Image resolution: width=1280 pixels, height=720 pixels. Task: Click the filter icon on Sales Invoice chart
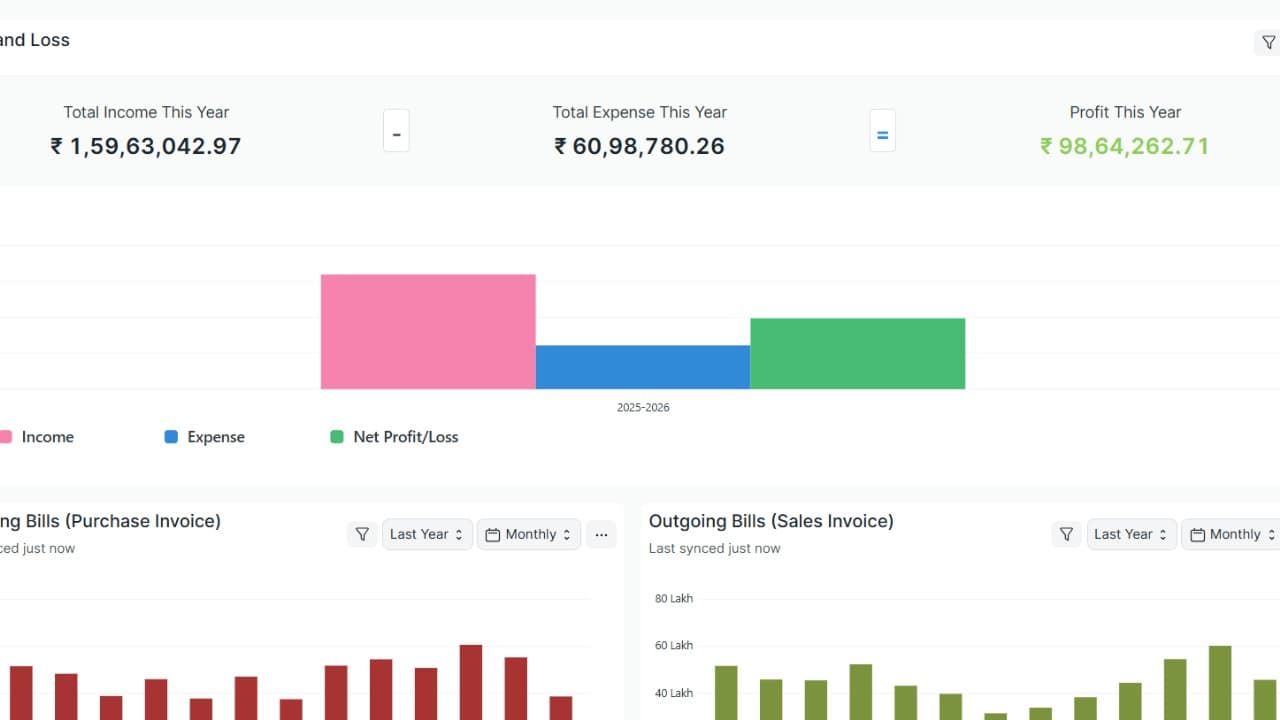point(1066,534)
